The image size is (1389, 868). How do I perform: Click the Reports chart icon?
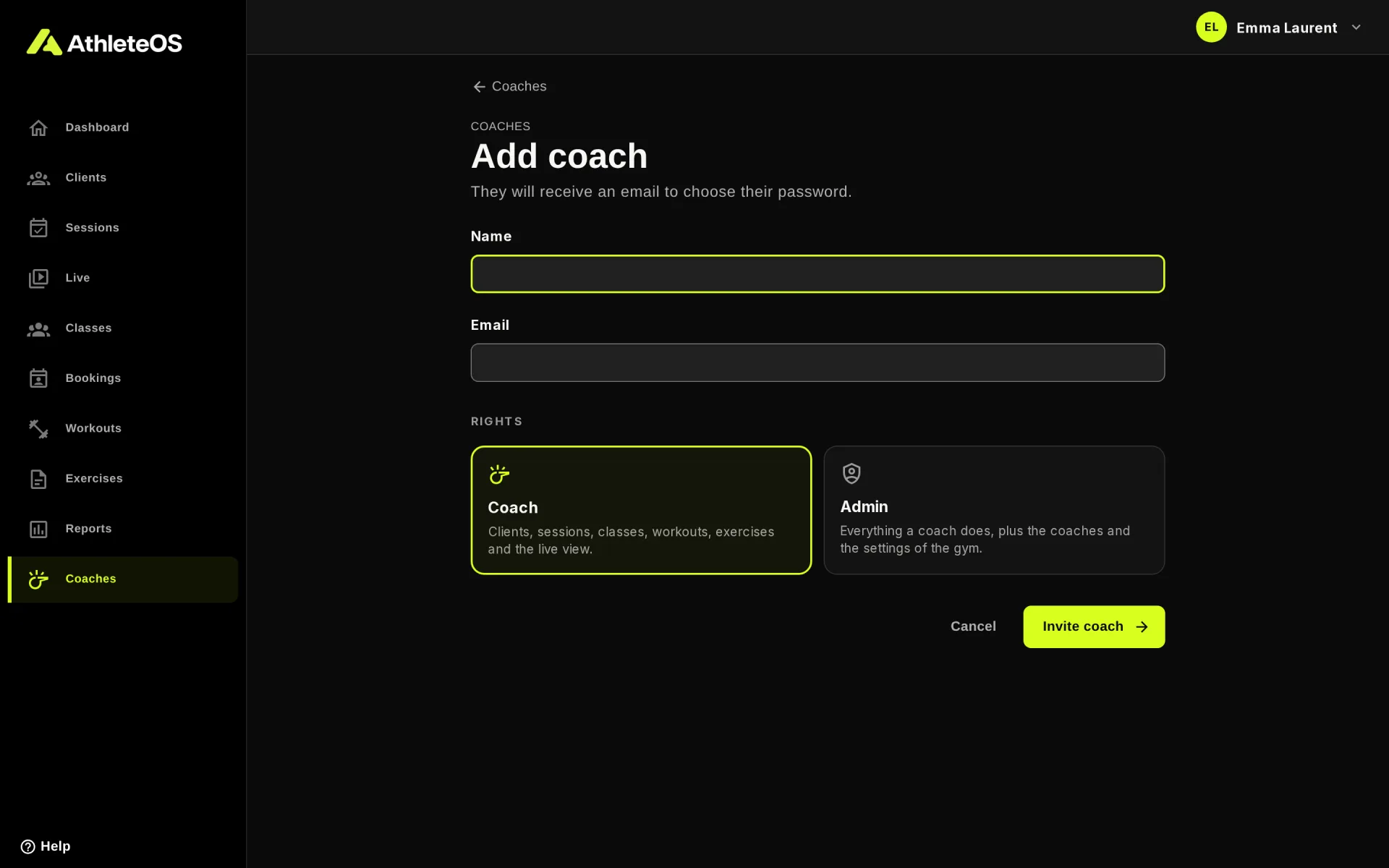point(38,529)
